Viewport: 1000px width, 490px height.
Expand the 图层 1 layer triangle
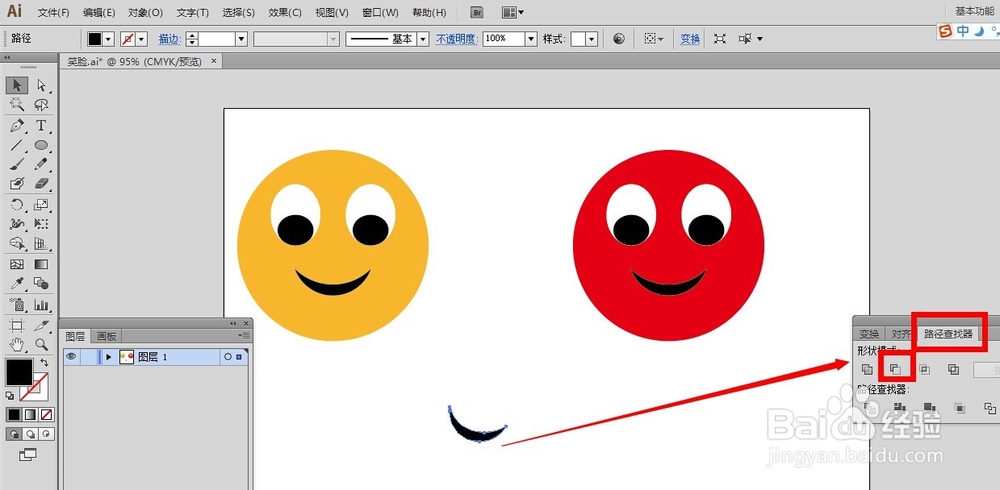point(109,357)
